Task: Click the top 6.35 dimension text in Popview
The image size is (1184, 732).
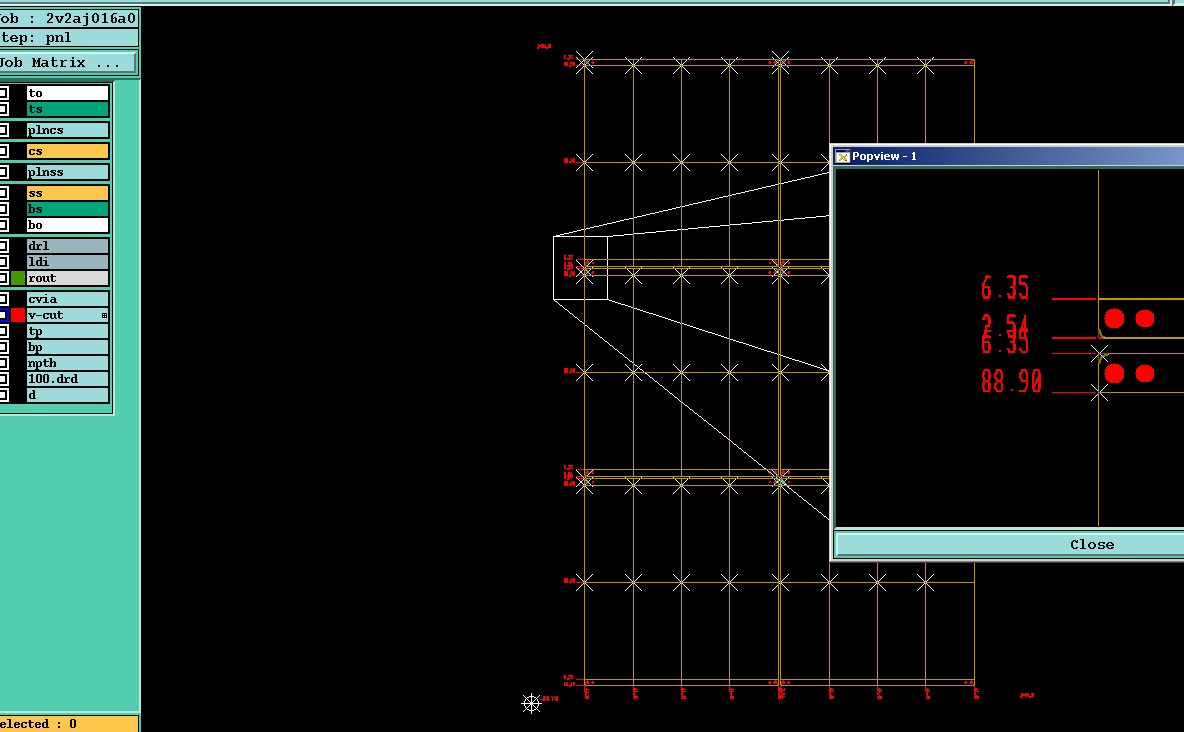Action: pos(1005,288)
